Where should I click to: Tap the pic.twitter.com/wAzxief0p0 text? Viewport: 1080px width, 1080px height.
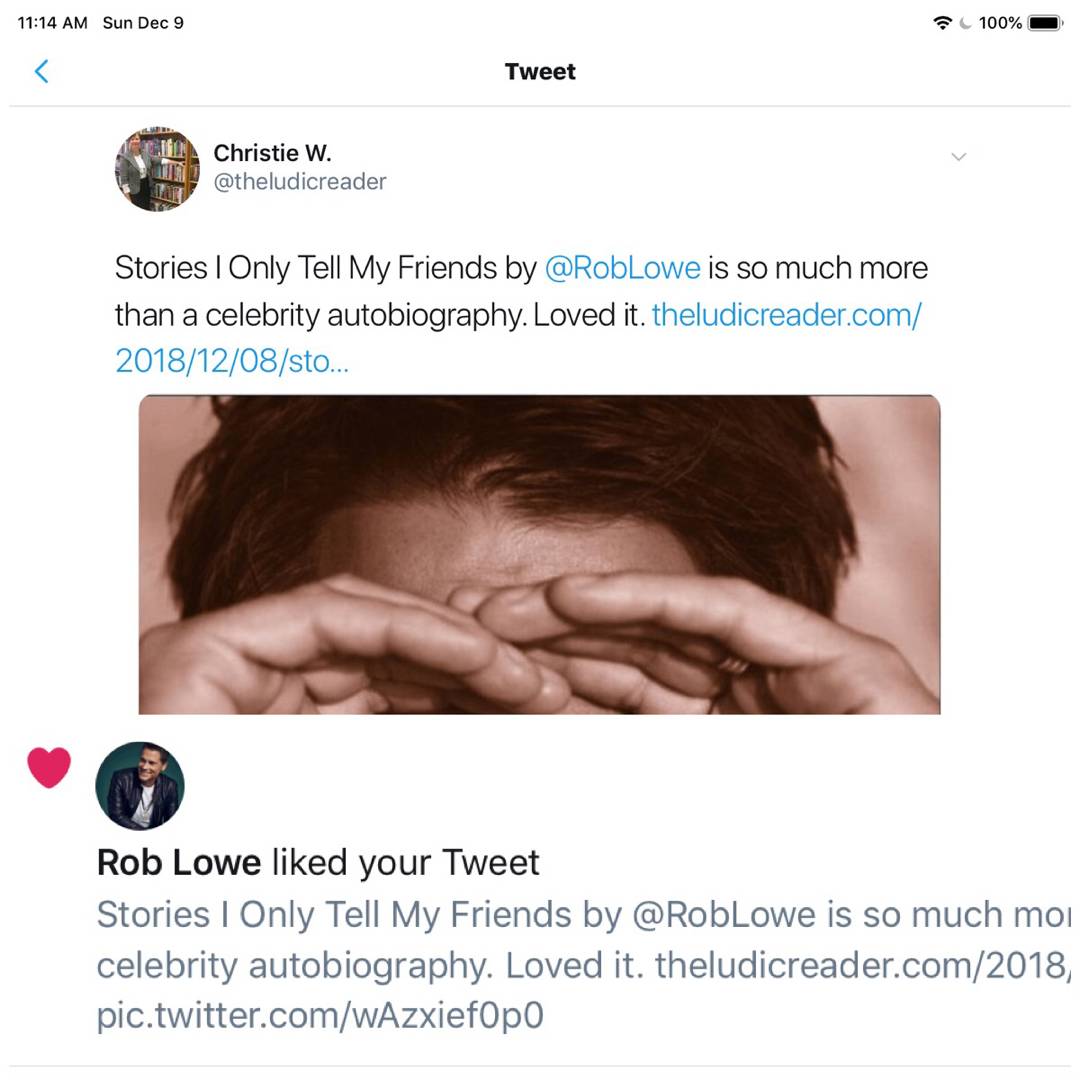click(320, 1015)
